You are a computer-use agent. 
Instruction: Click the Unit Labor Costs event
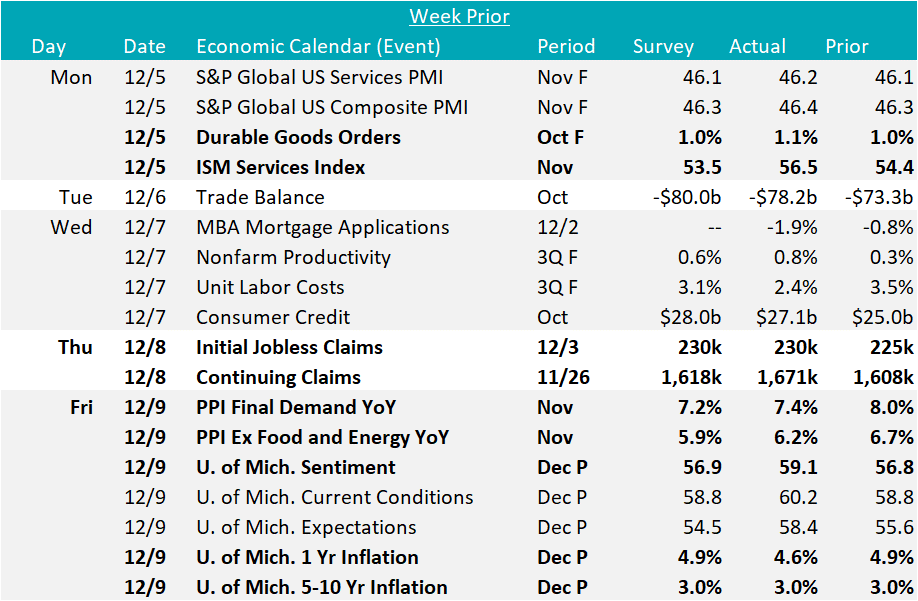click(x=270, y=287)
